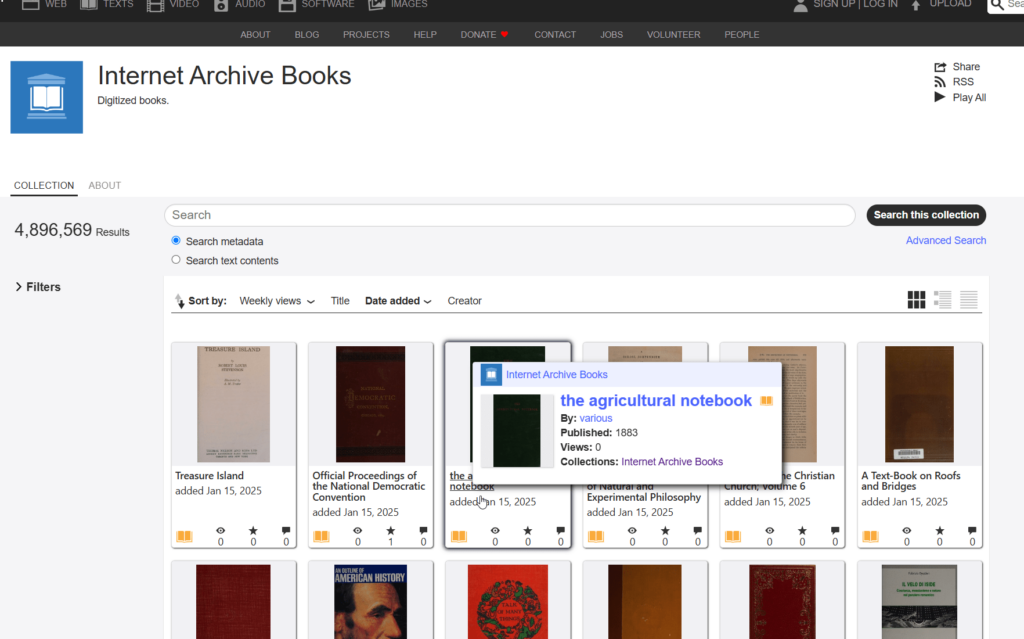Viewport: 1024px width, 639px height.
Task: Click the SIGN UP link
Action: 834,4
